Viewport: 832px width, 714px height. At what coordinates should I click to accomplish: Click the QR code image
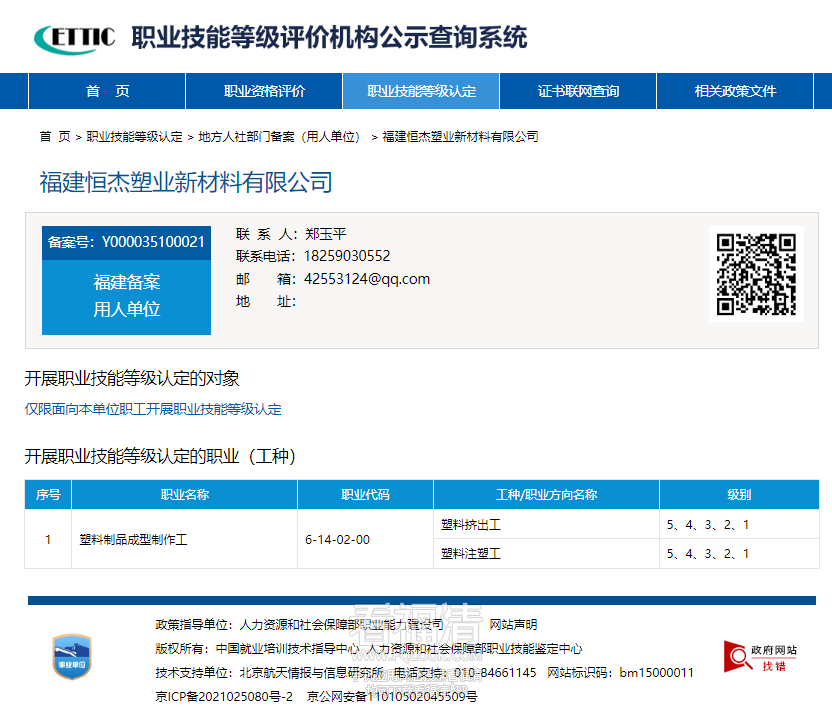(756, 274)
